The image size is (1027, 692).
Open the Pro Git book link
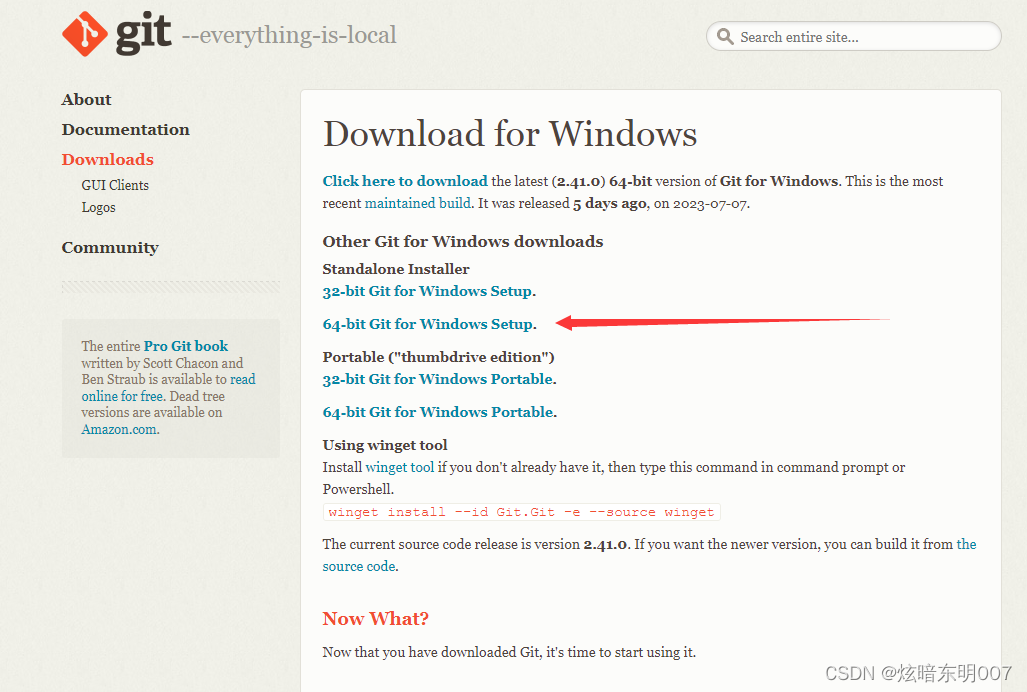[186, 346]
